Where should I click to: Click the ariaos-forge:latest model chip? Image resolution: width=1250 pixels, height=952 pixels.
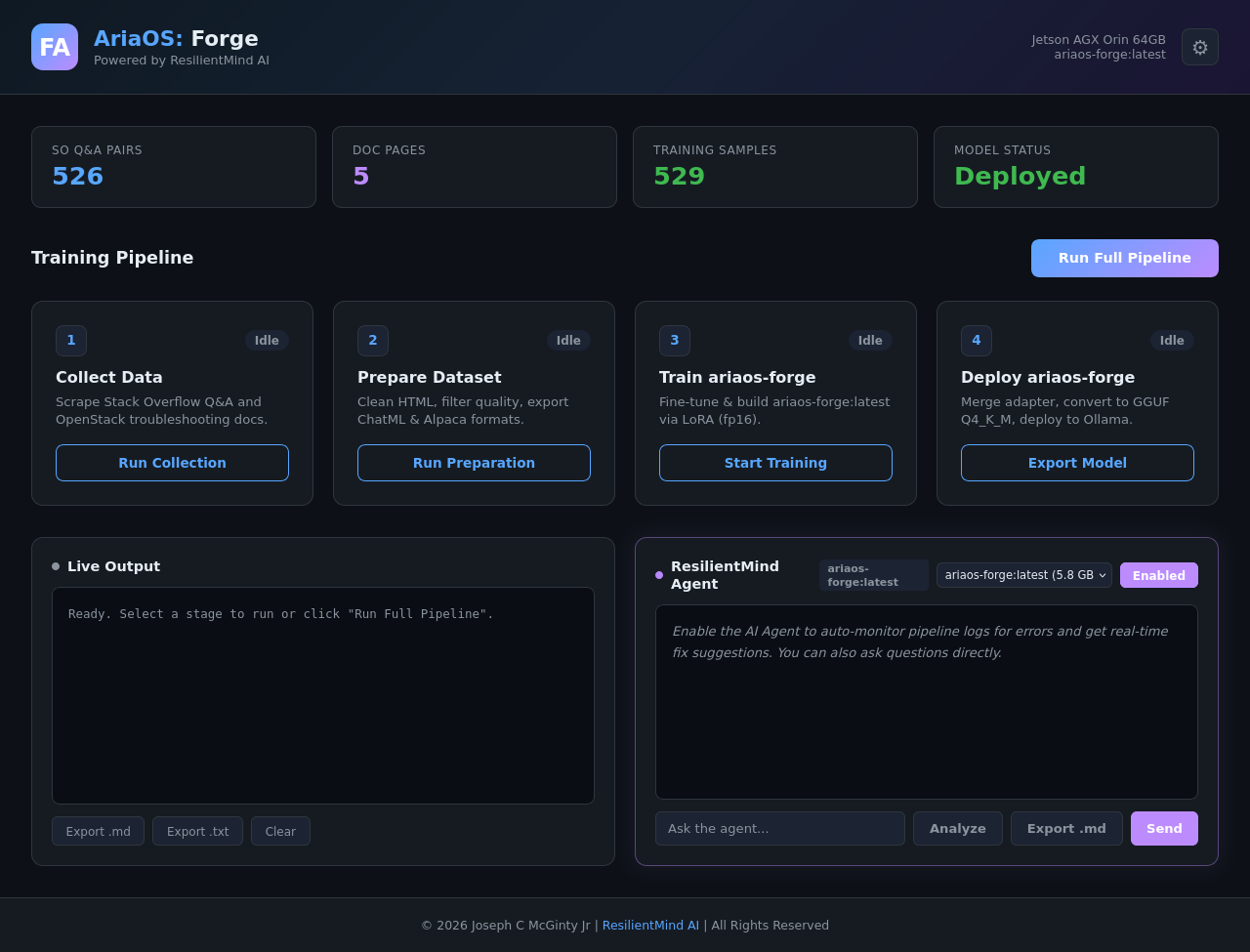[872, 575]
